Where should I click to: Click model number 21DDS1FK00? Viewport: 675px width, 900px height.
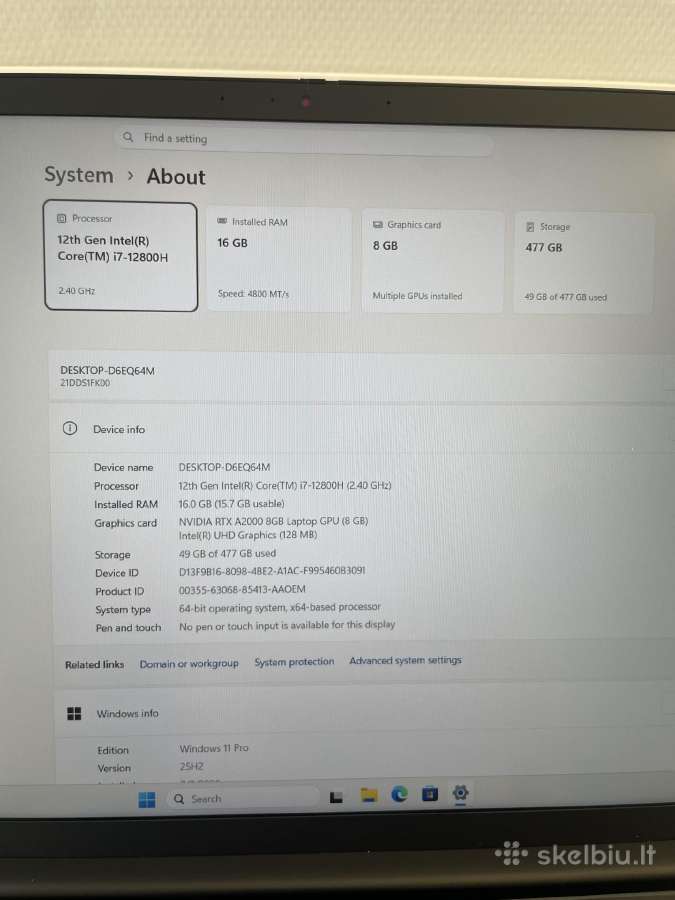tap(85, 383)
